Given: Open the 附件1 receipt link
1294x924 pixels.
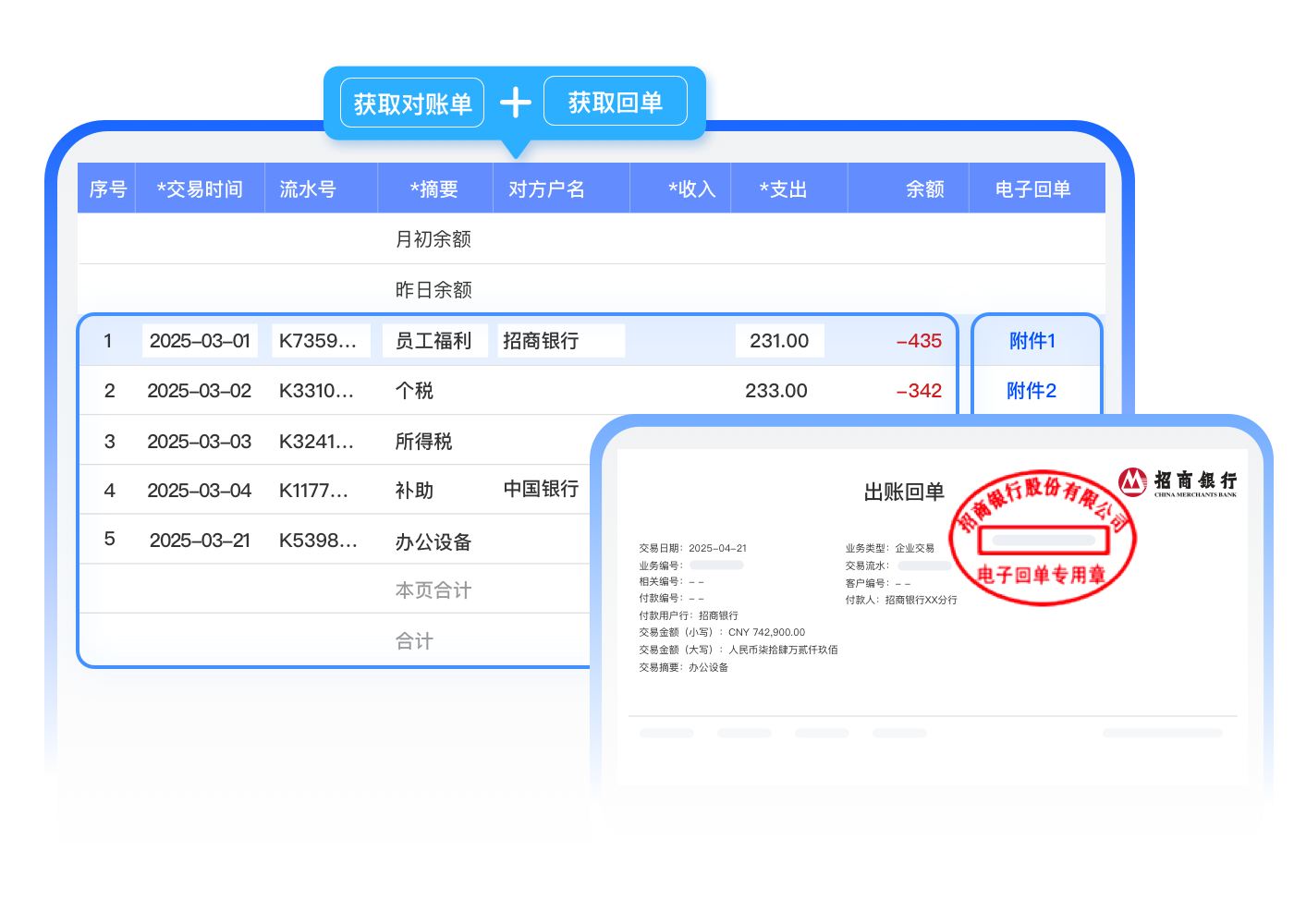Looking at the screenshot, I should [1032, 341].
